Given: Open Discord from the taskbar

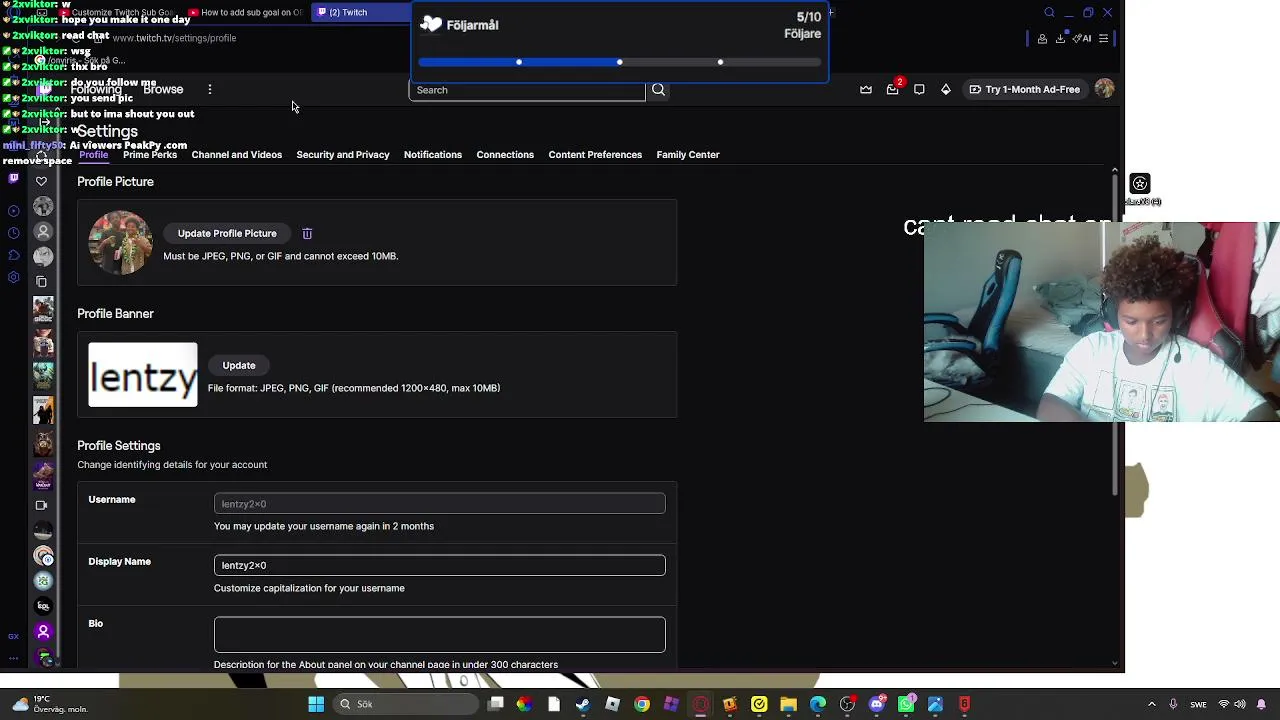Looking at the screenshot, I should pyautogui.click(x=877, y=704).
